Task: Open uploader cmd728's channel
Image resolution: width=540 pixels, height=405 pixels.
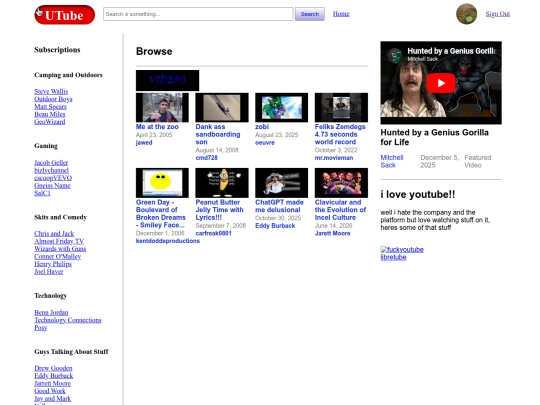Action: pos(206,158)
